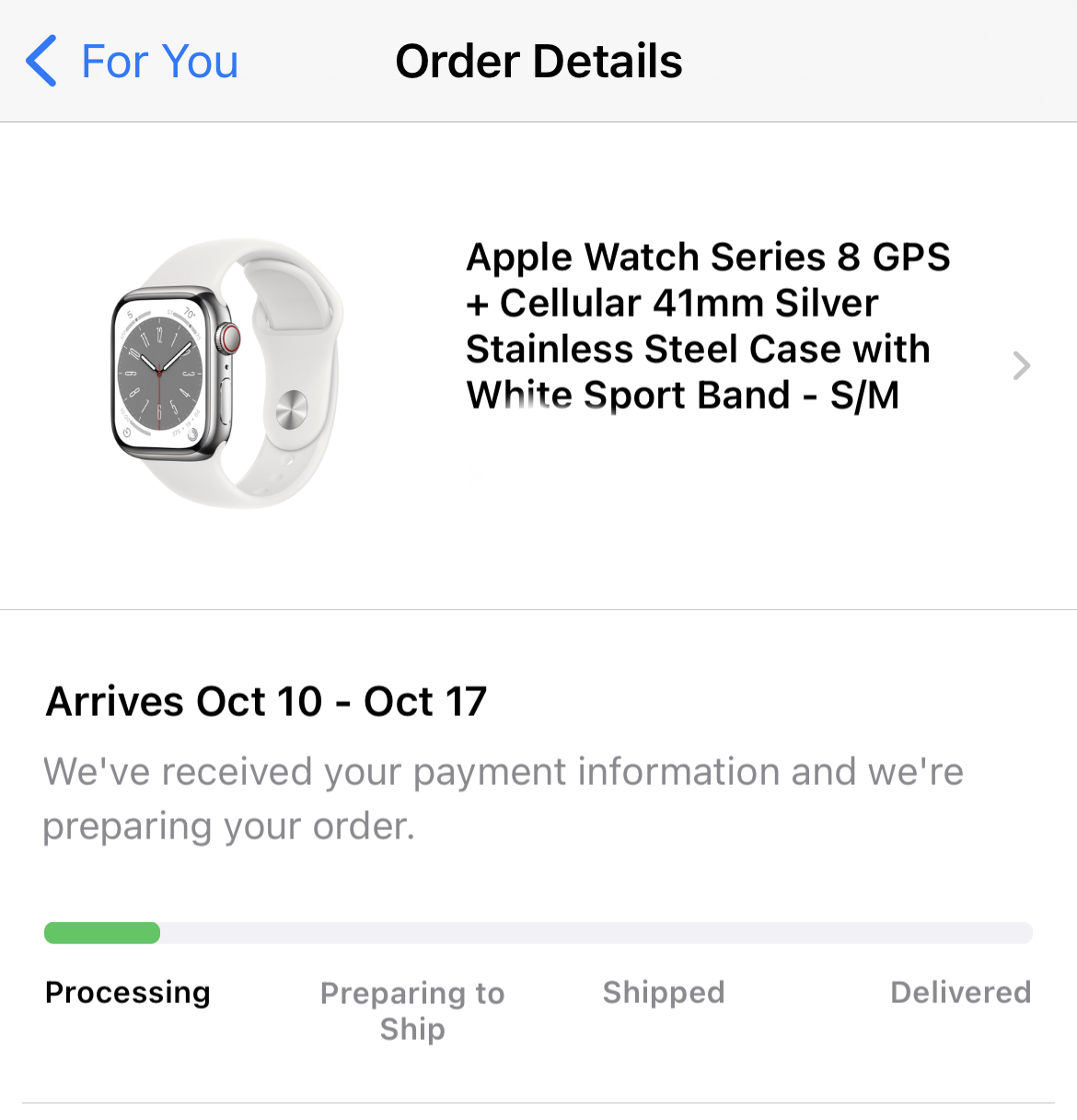Tap the blue back chevron icon
The height and width of the screenshot is (1120, 1077).
[x=41, y=62]
